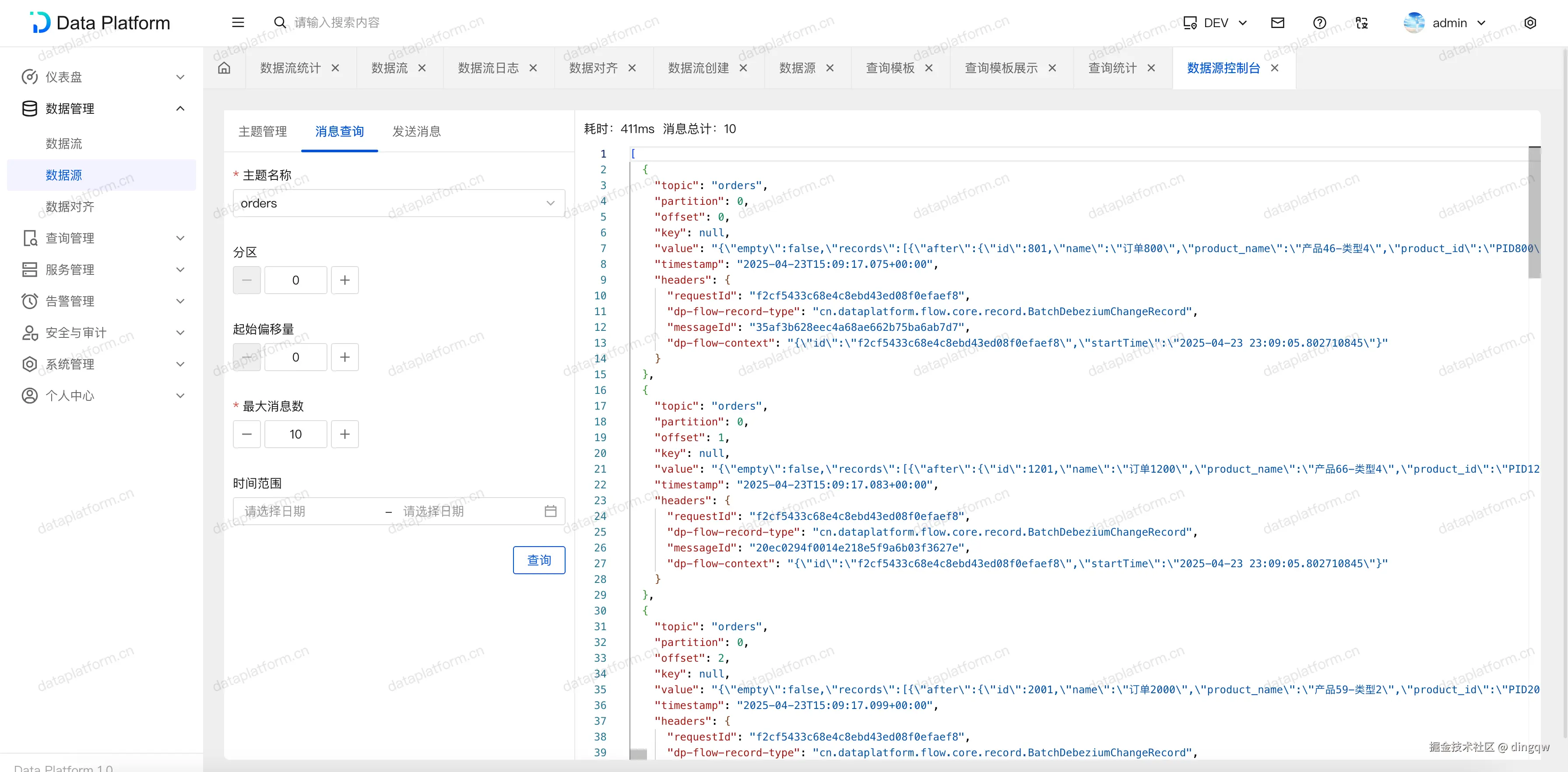Open the 主题名称 orders dropdown
The image size is (1568, 772).
click(399, 203)
